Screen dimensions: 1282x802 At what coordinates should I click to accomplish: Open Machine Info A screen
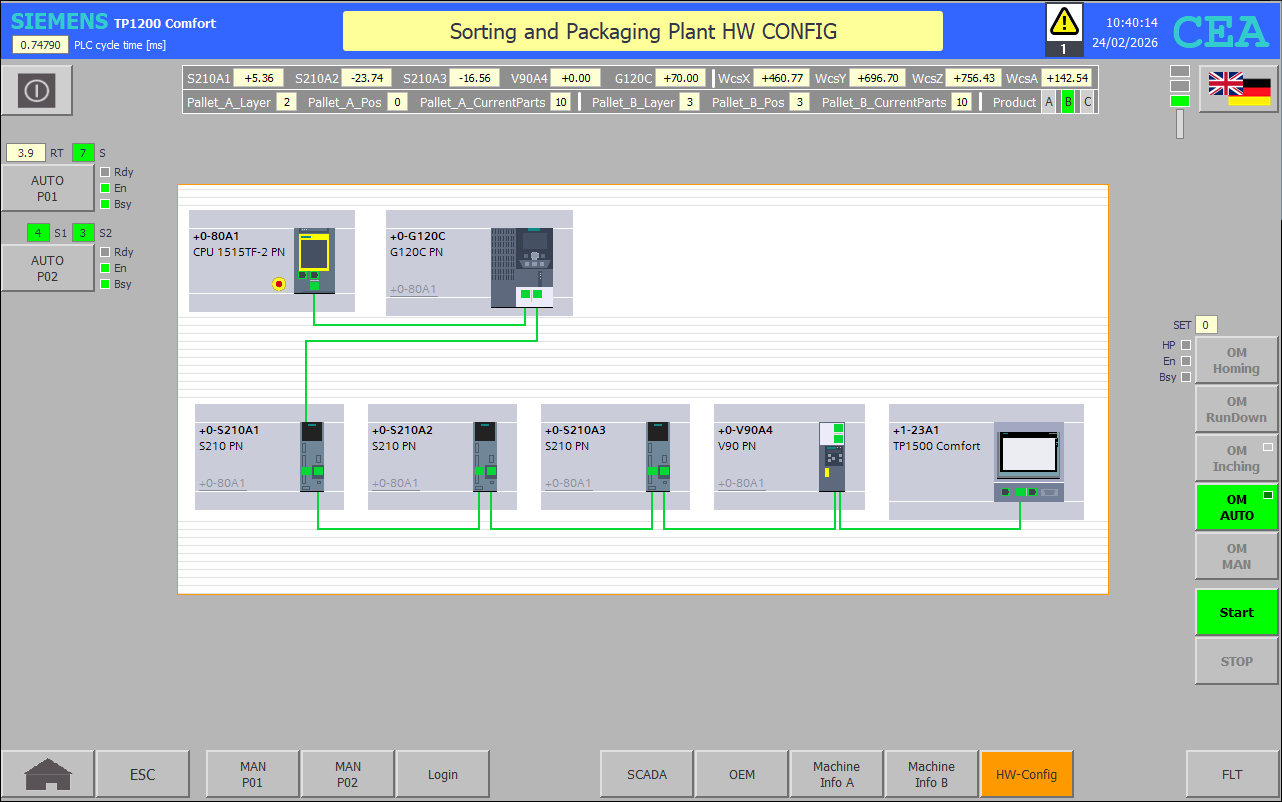click(x=836, y=774)
